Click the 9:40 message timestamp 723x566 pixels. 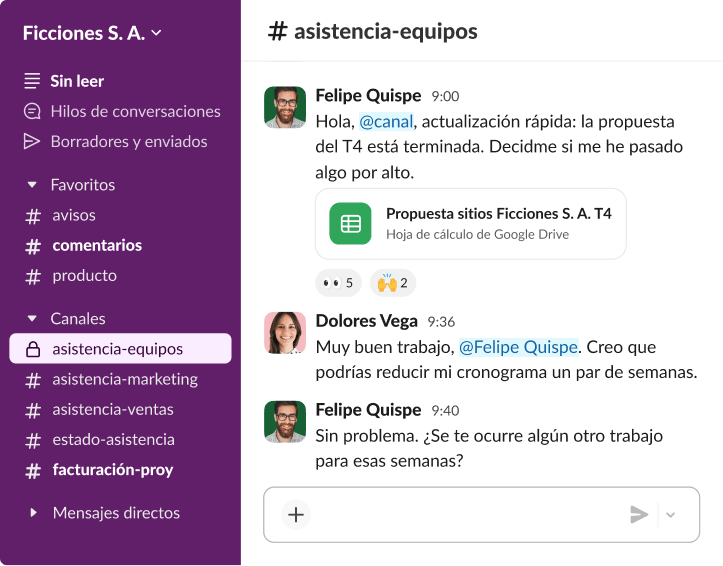pos(445,411)
